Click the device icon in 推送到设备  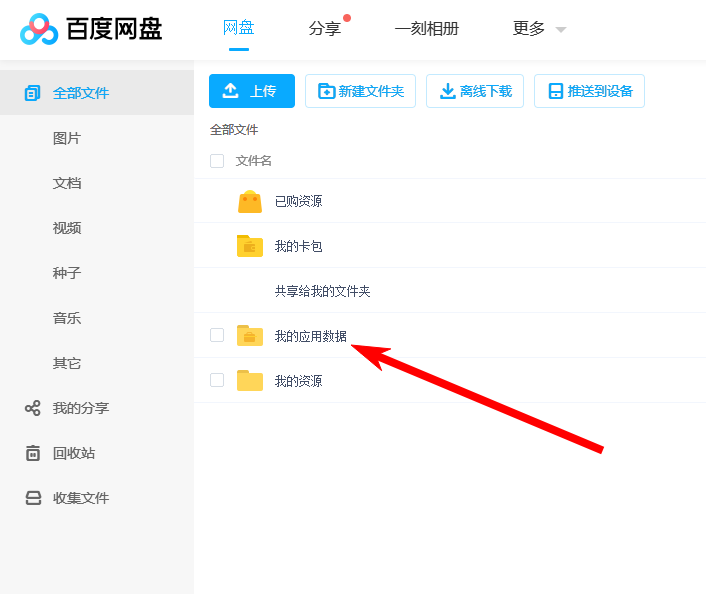pos(556,91)
